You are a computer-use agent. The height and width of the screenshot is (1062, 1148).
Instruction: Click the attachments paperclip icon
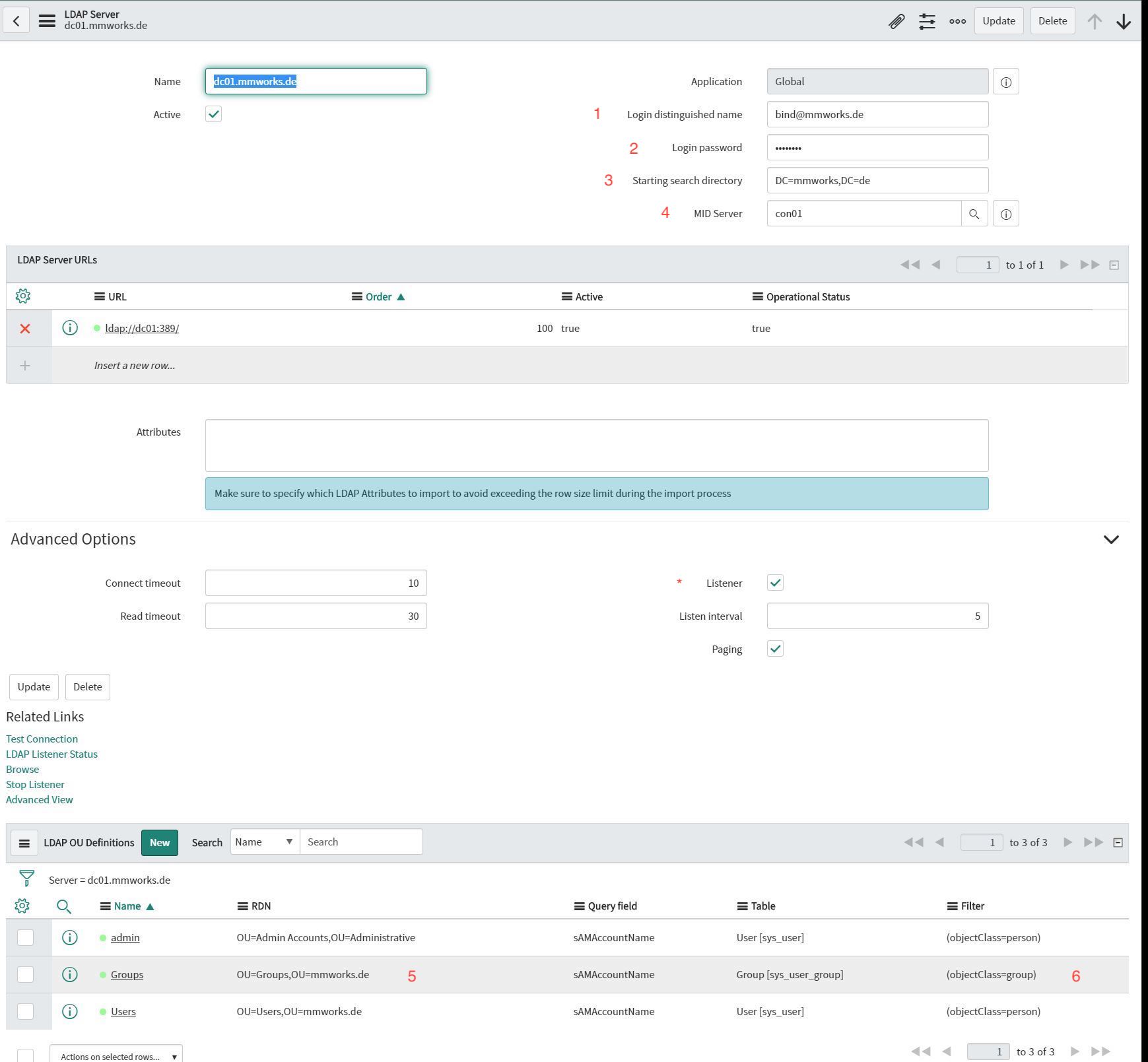(896, 21)
